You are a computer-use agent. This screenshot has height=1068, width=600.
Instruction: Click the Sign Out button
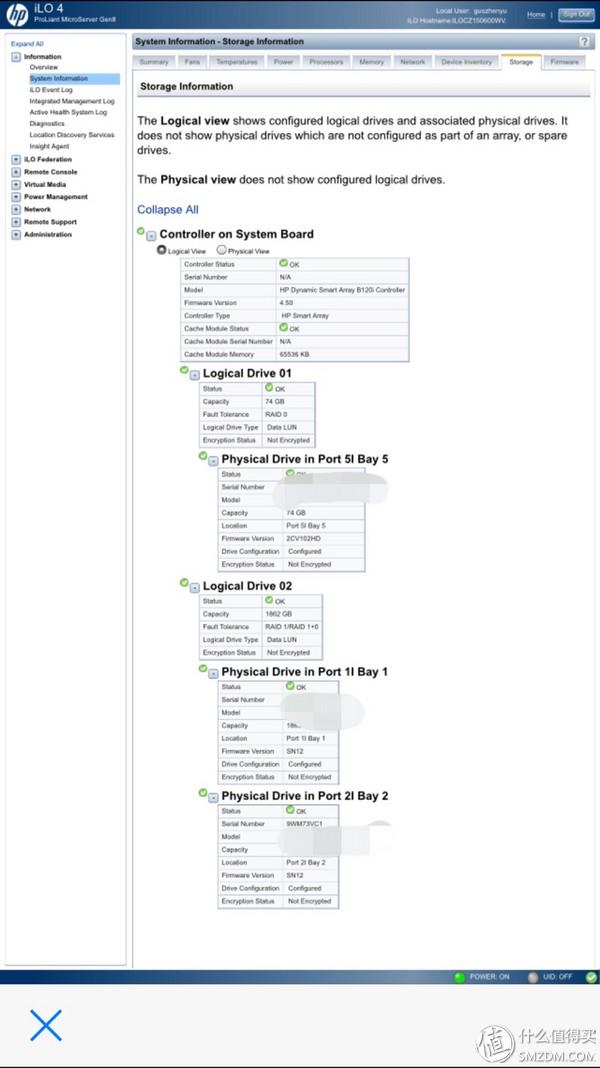click(x=575, y=14)
